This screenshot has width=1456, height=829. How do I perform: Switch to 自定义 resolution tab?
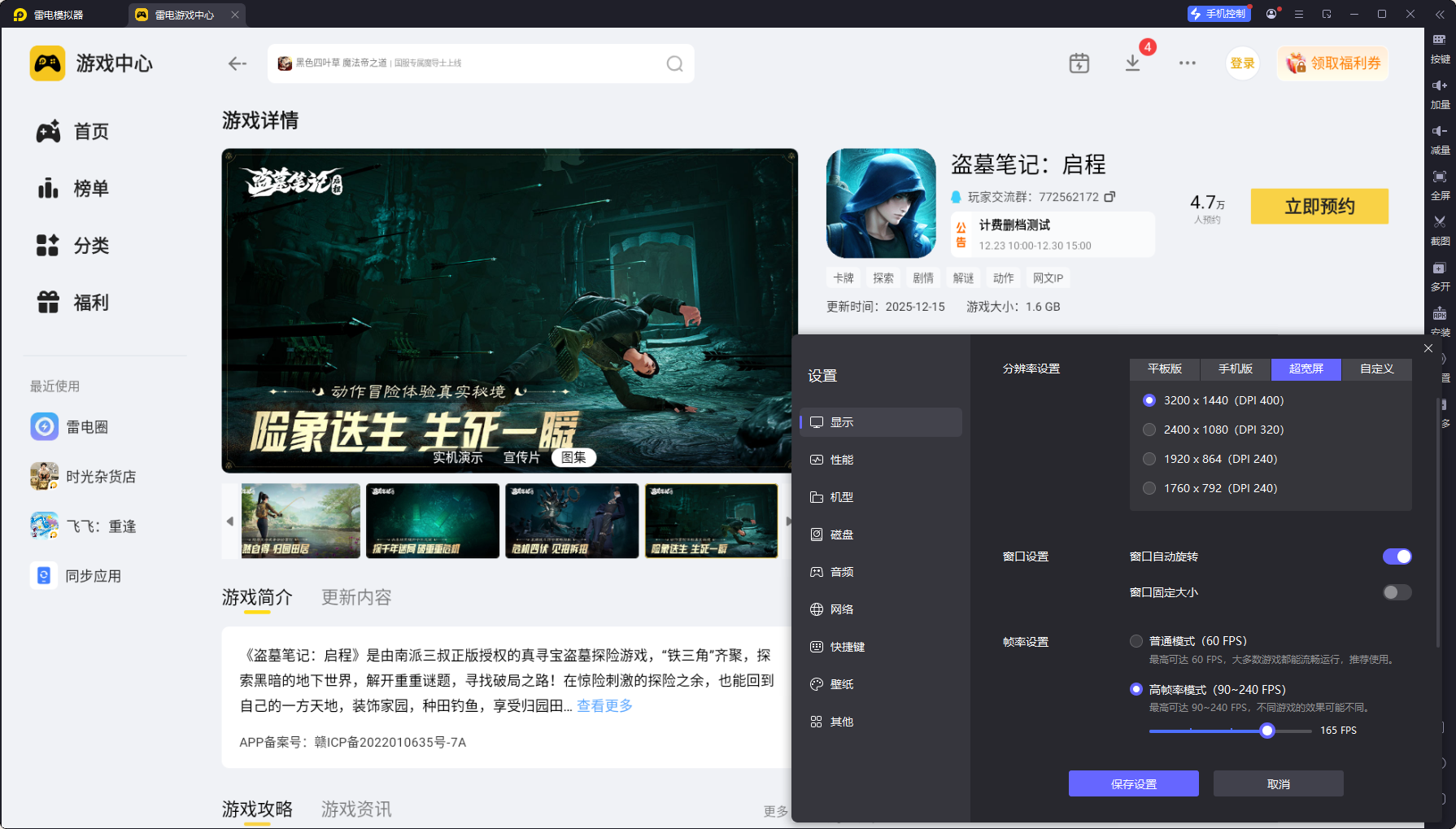point(1377,369)
